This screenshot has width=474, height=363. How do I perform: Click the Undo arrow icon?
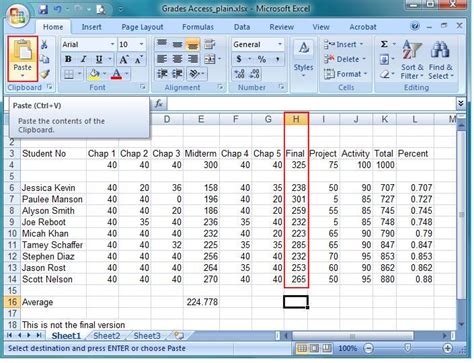pos(57,9)
